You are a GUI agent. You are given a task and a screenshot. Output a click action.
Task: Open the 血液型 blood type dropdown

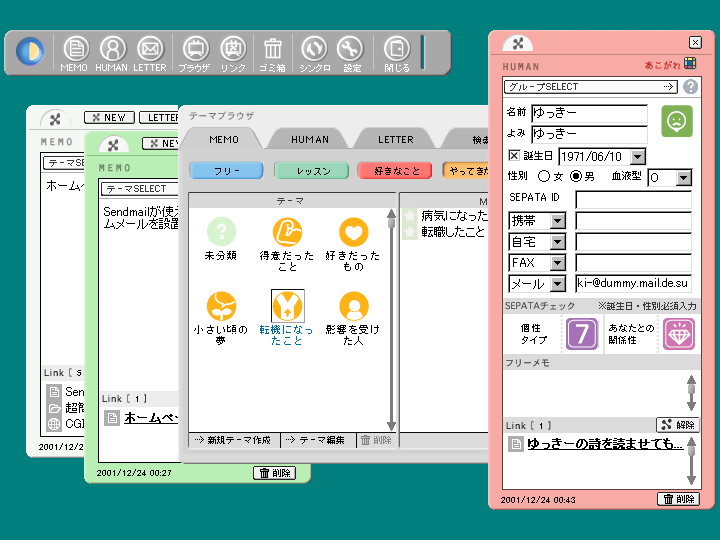[x=684, y=177]
